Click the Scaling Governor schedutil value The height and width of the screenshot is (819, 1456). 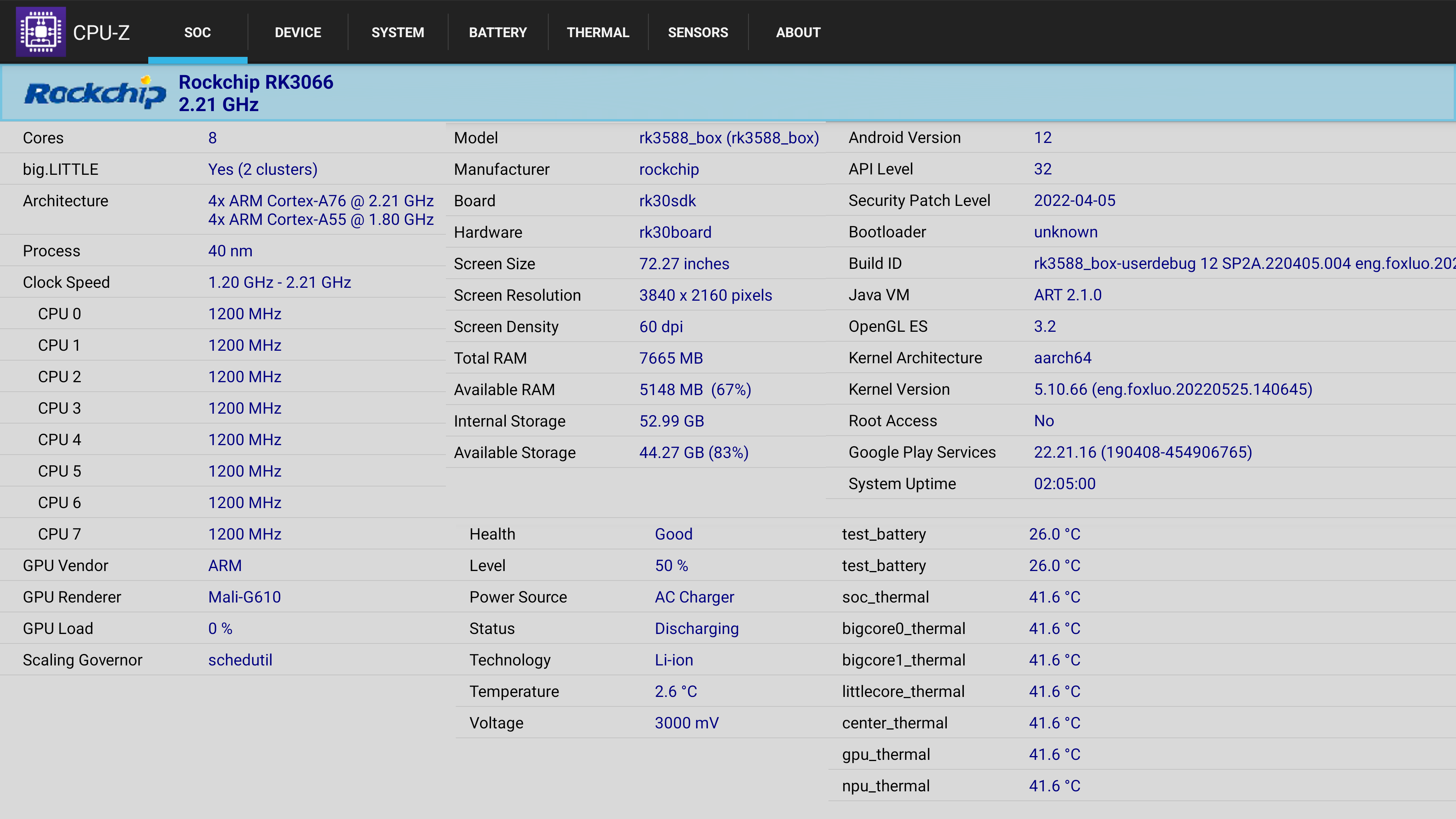pyautogui.click(x=240, y=660)
